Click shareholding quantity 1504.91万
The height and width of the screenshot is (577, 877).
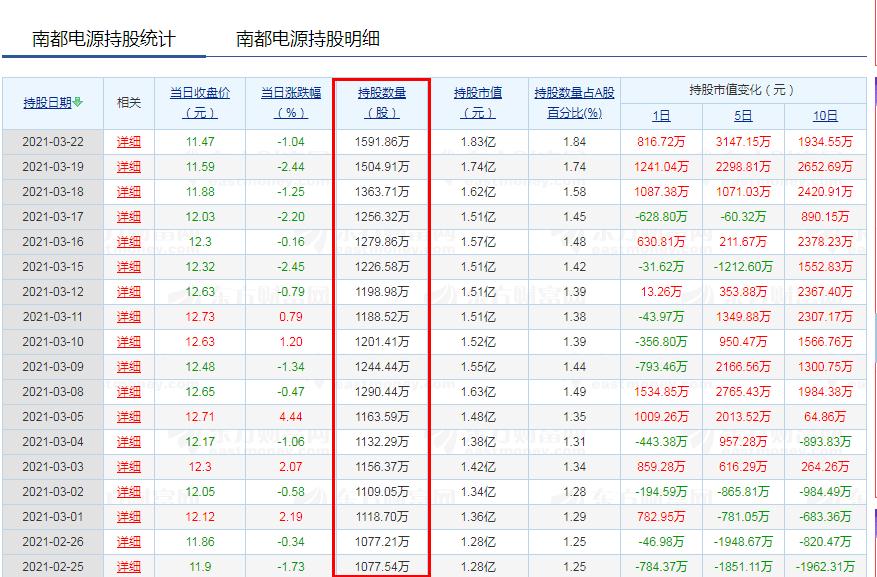coord(382,167)
